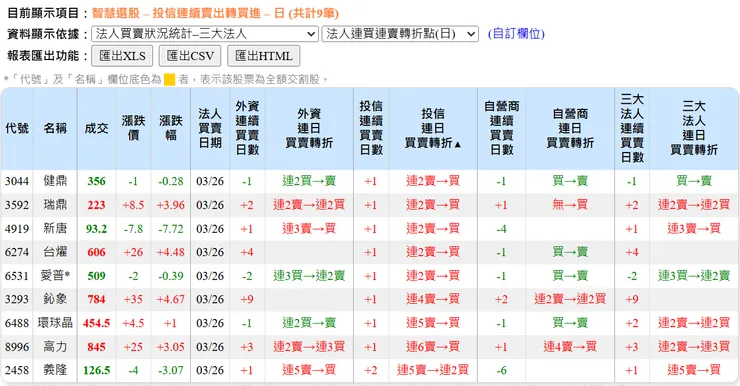Click the 自訂欄位 link
The height and width of the screenshot is (386, 740).
pyautogui.click(x=516, y=34)
